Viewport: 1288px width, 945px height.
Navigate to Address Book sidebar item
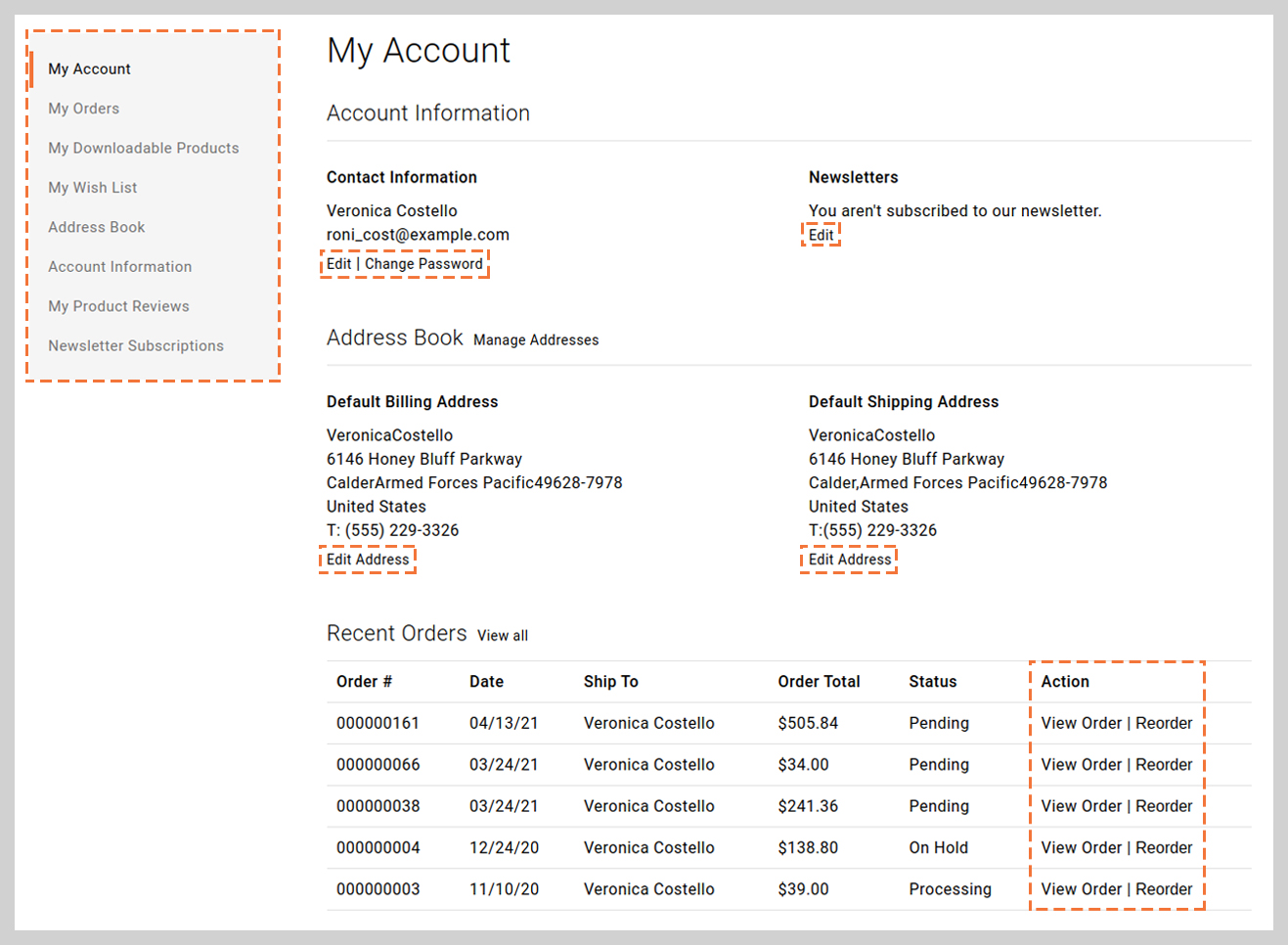click(x=97, y=227)
